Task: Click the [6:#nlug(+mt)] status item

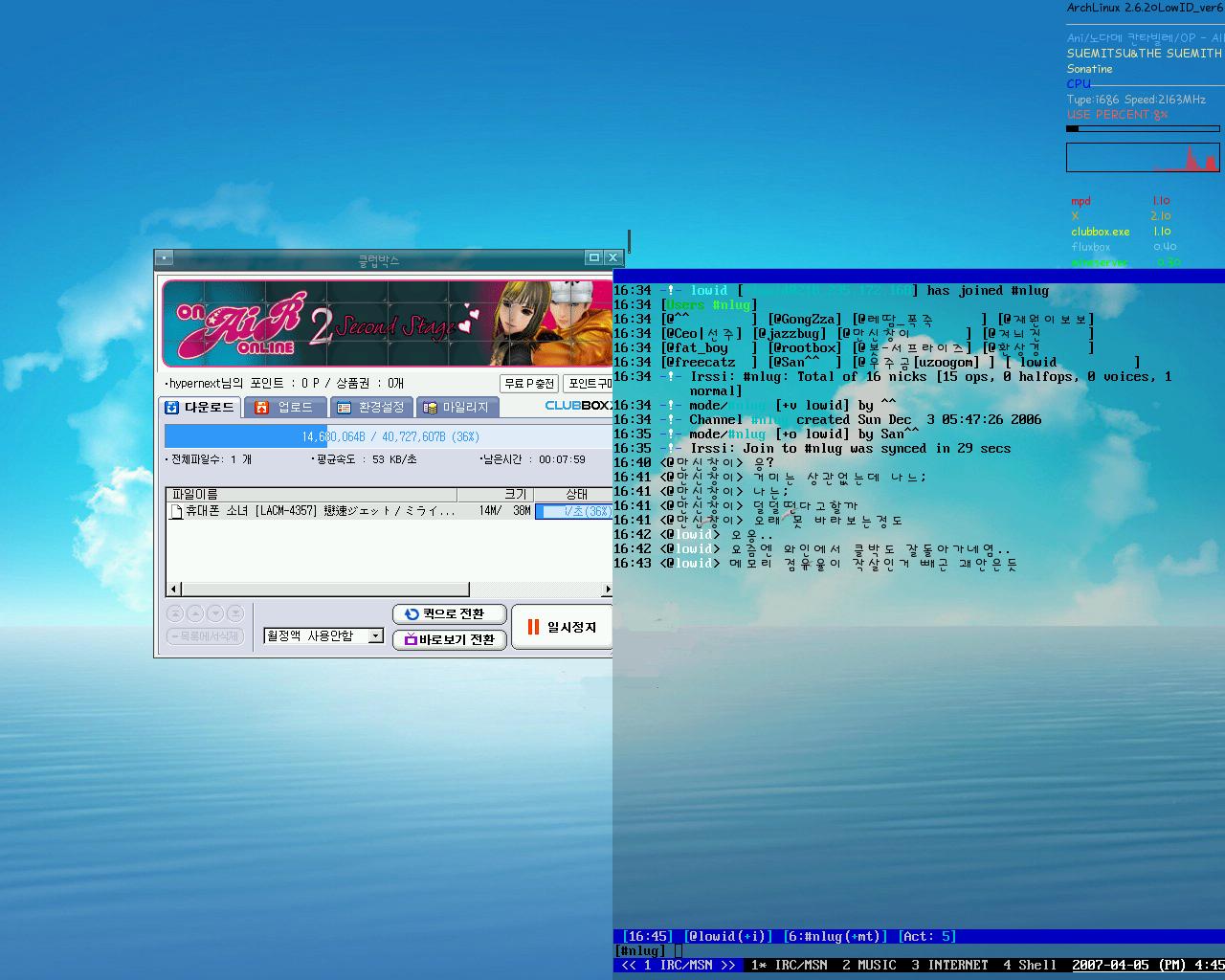Action: click(x=835, y=936)
